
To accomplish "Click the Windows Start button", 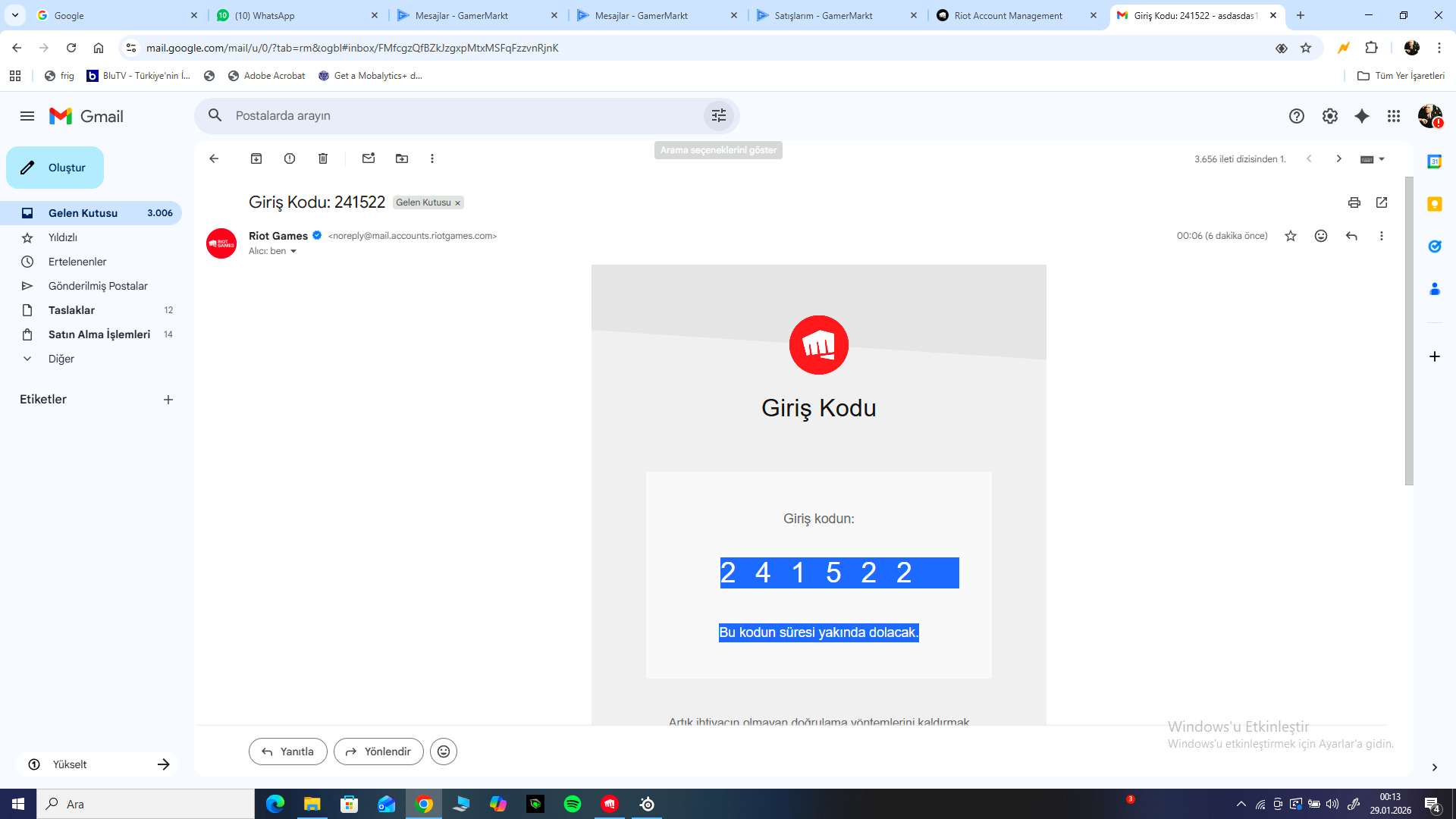I will tap(18, 804).
